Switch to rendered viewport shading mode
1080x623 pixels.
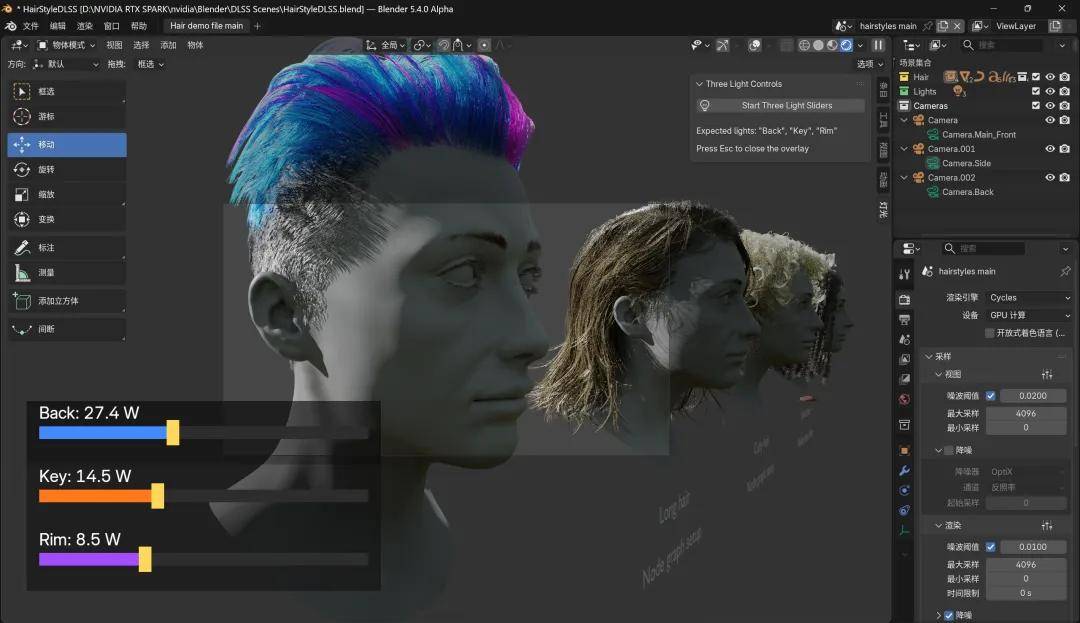click(x=847, y=45)
